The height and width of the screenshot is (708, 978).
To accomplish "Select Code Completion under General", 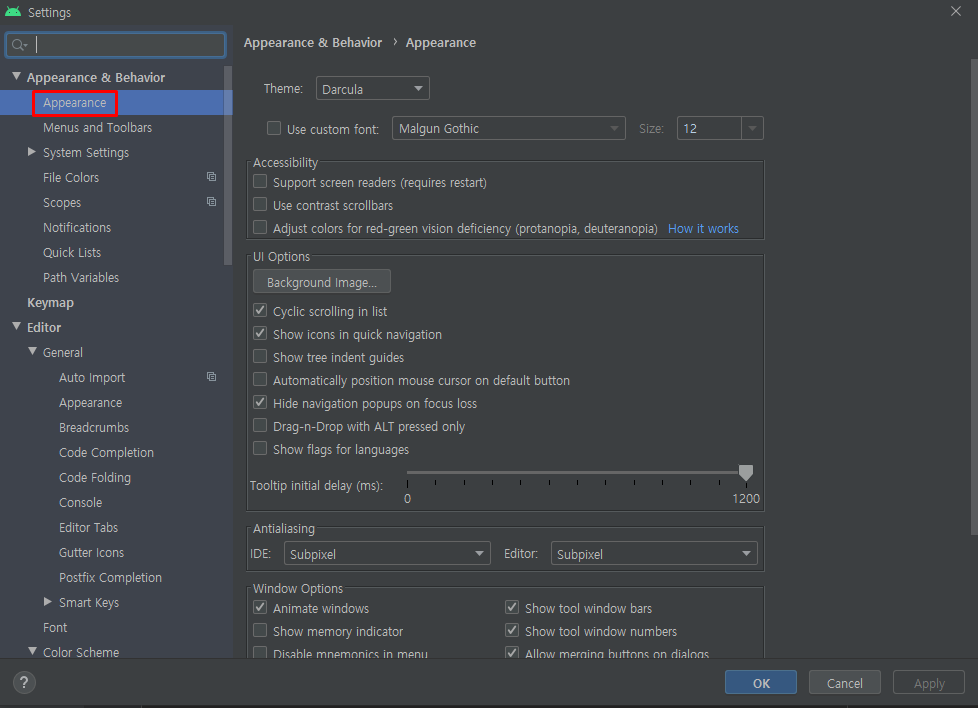I will click(x=106, y=453).
